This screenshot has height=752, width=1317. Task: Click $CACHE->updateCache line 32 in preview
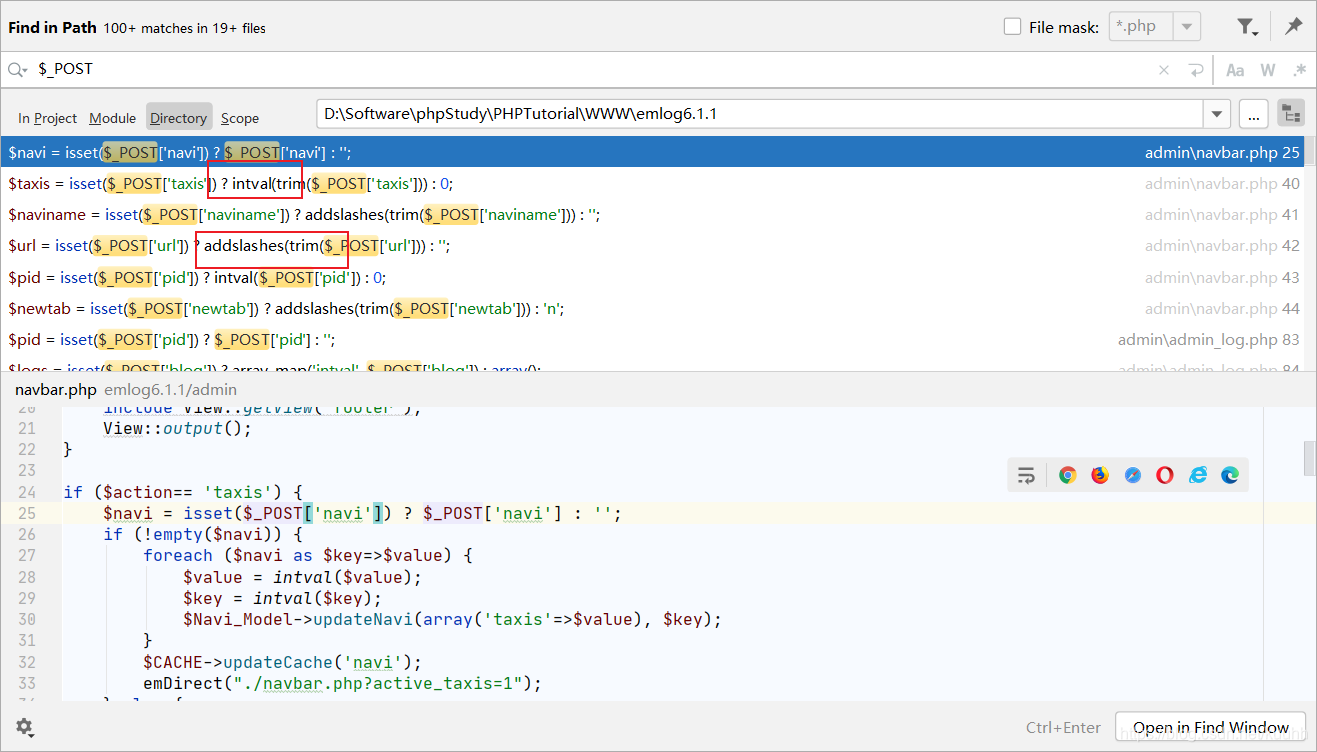[283, 662]
